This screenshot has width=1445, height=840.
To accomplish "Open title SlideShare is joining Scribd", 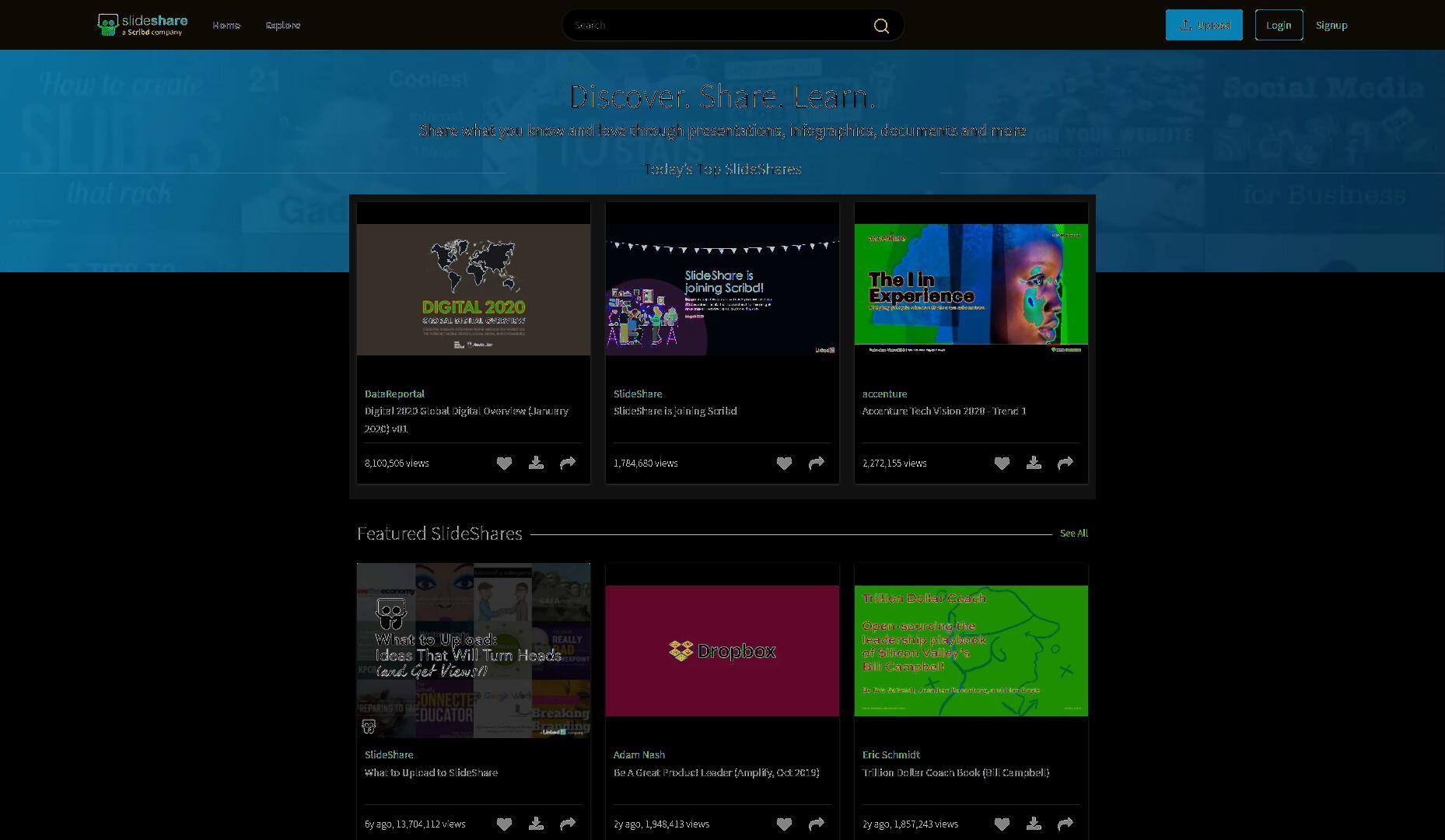I will 675,411.
